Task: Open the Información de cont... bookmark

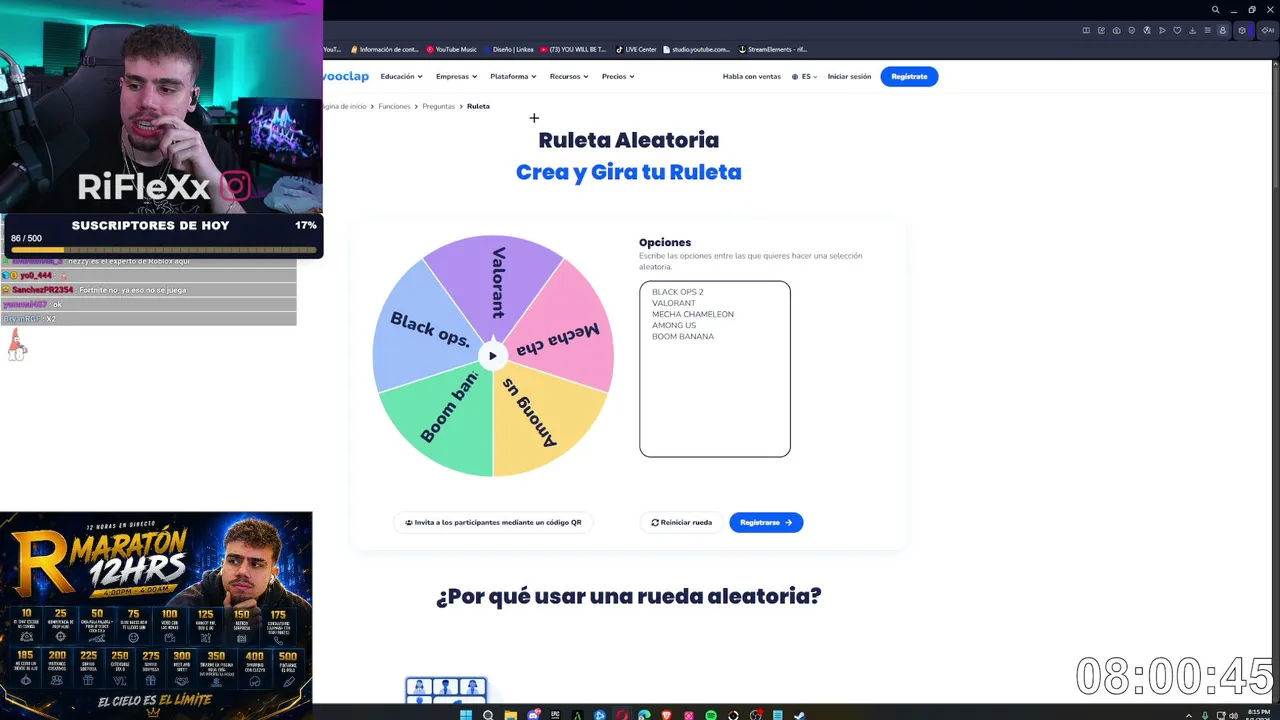Action: click(384, 49)
